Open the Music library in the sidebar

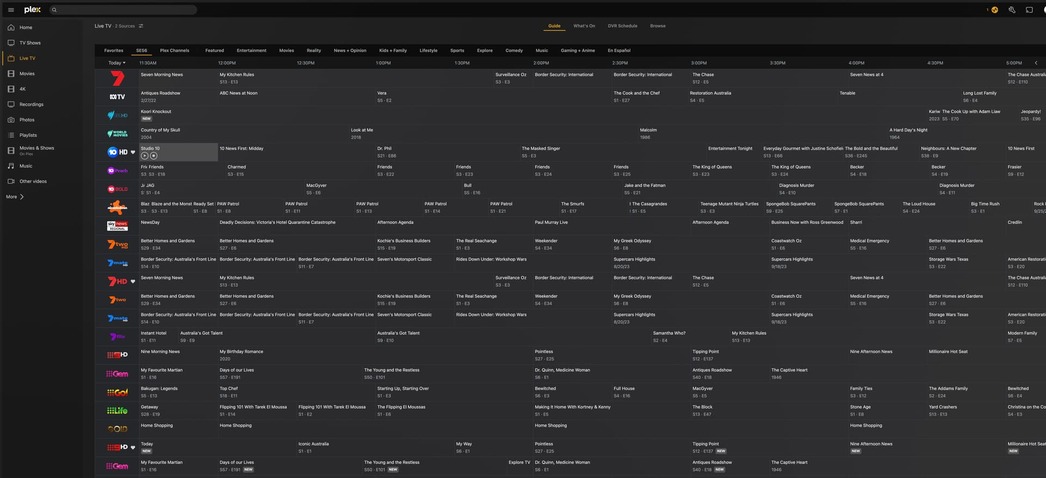pos(20,166)
